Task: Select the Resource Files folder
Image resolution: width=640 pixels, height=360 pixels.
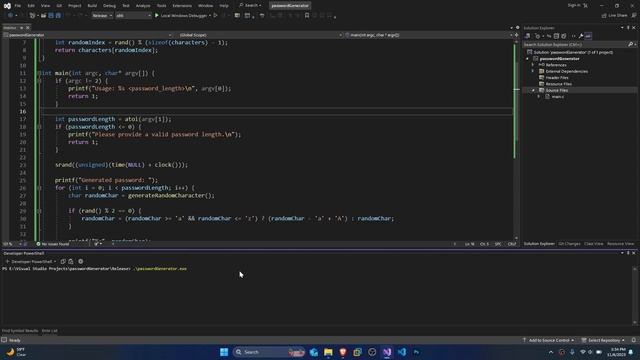Action: (558, 84)
